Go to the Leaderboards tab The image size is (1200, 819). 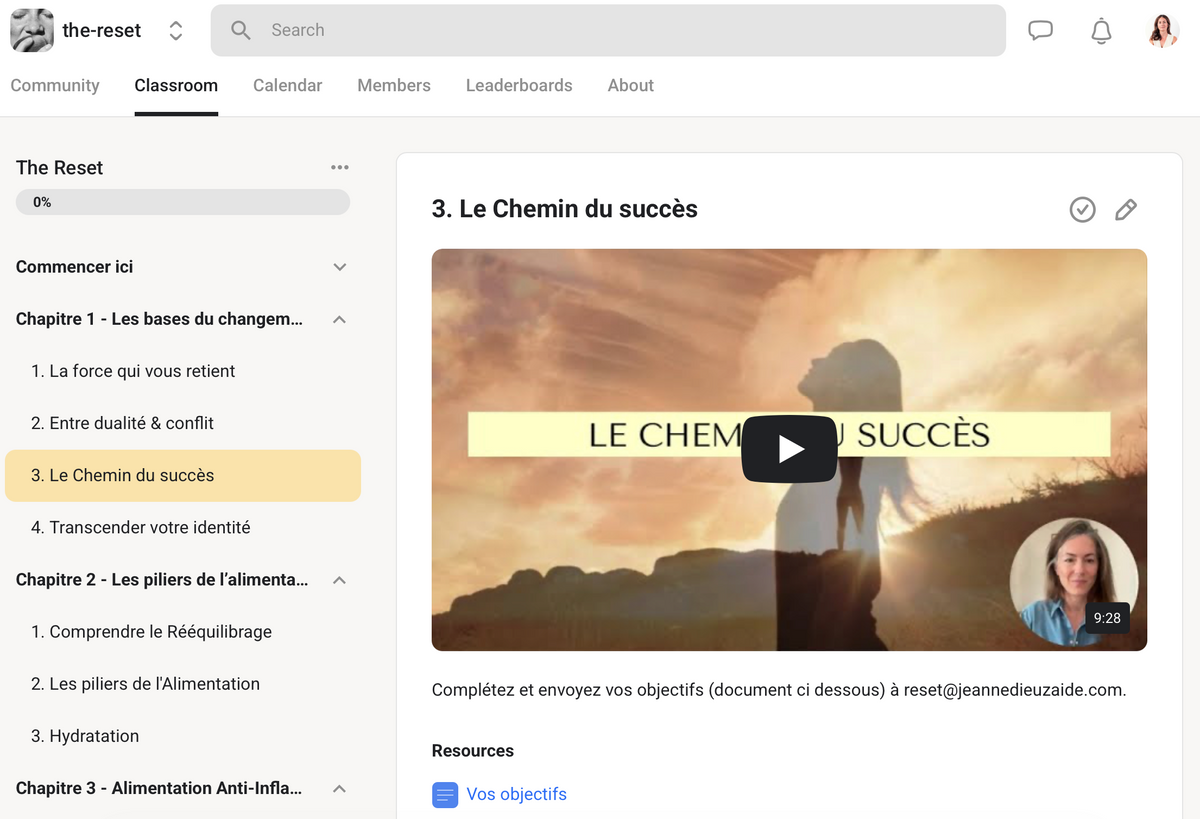(519, 86)
